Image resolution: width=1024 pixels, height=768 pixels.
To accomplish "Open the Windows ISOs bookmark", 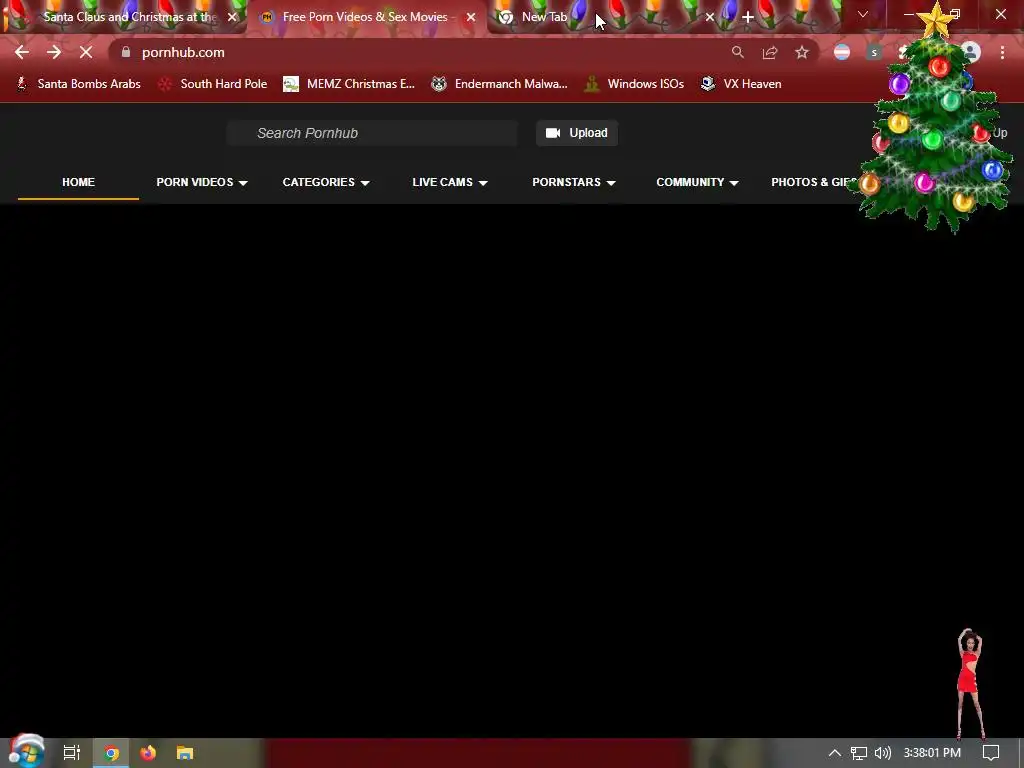I will click(x=634, y=84).
